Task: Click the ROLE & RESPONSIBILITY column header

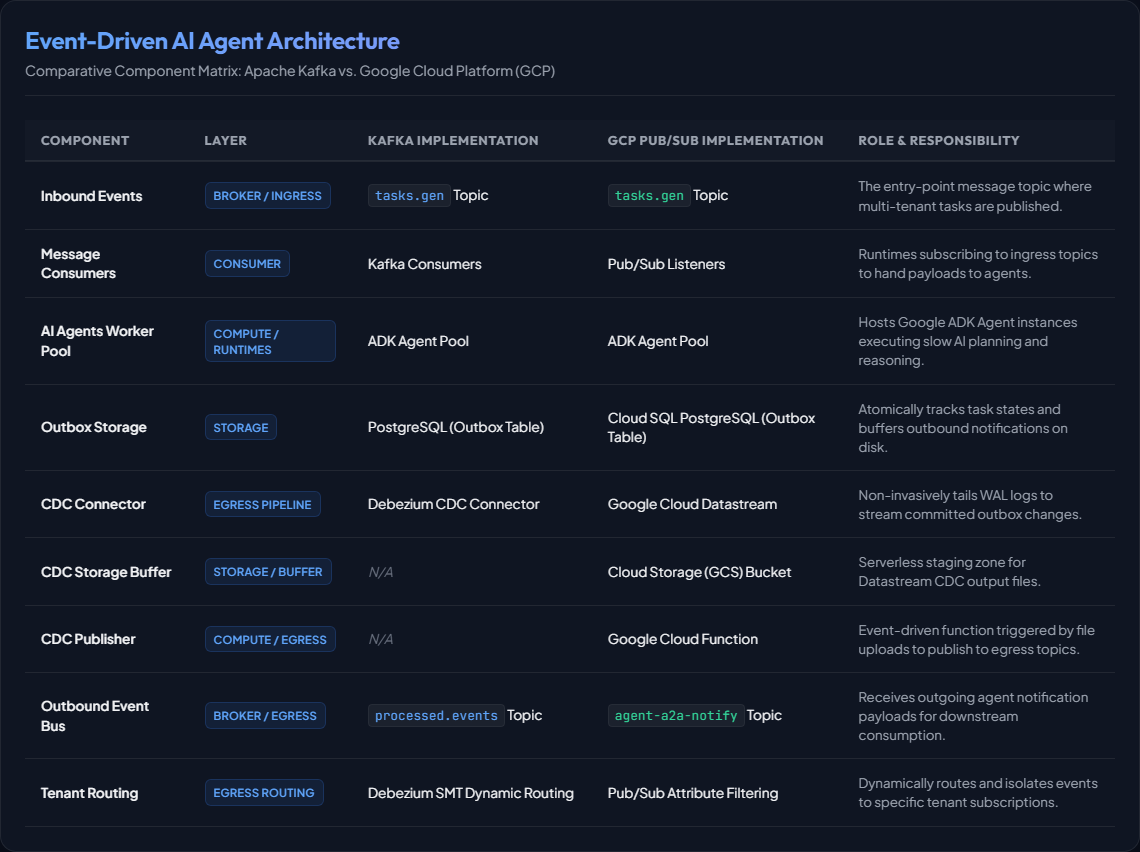Action: (939, 140)
